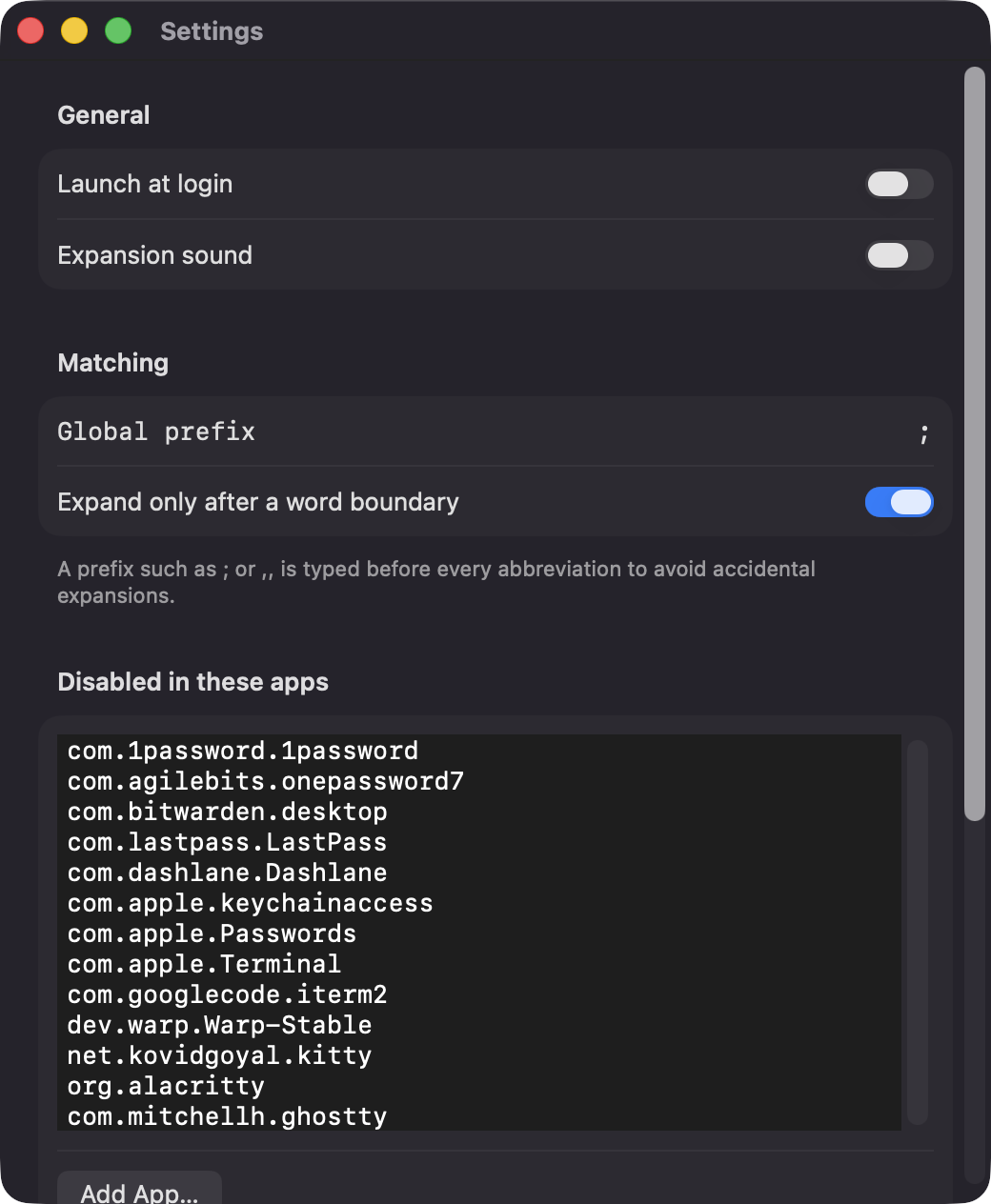Select the dev.warp.Warp-Stable entry
Image resolution: width=991 pixels, height=1204 pixels.
(220, 1025)
